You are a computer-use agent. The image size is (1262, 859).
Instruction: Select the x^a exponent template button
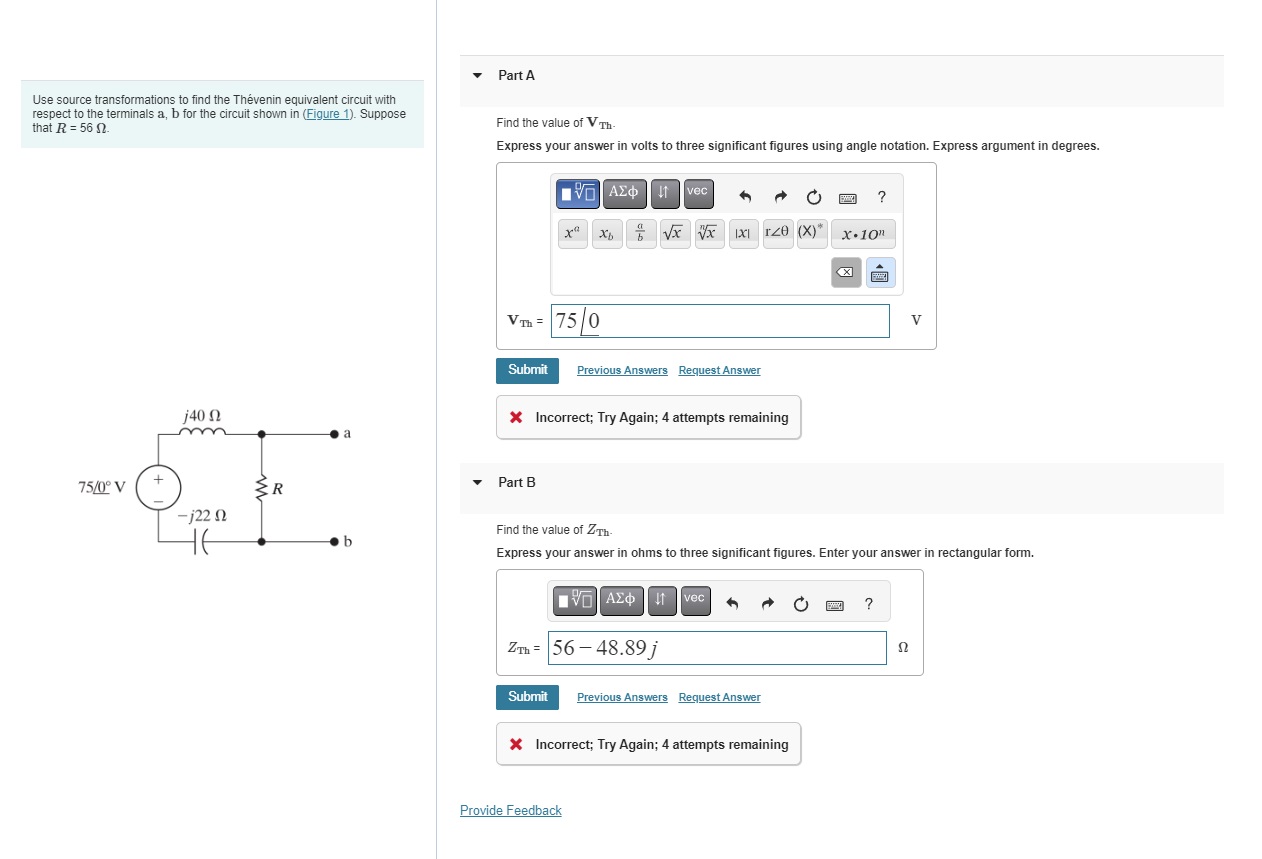coord(572,233)
